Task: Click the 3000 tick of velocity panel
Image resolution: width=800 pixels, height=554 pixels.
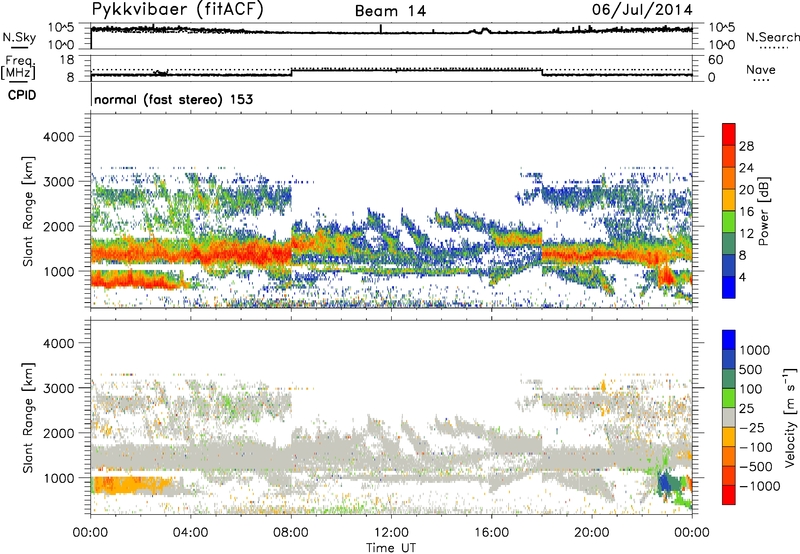Action: coord(58,388)
